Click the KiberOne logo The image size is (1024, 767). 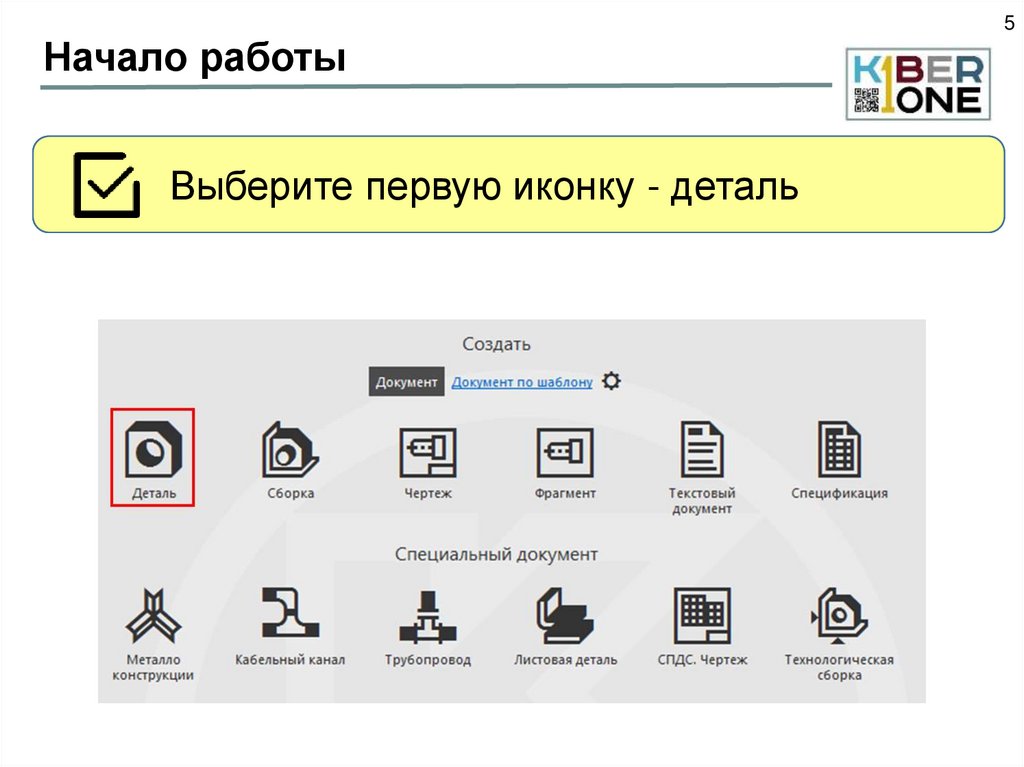click(918, 84)
